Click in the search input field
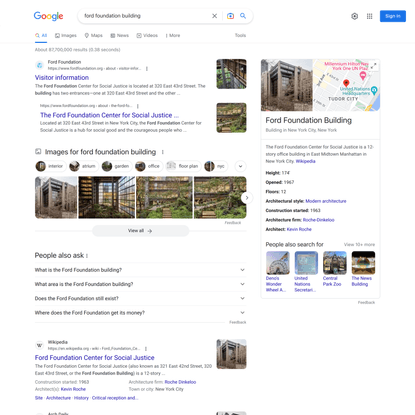The image size is (415, 415). pyautogui.click(x=145, y=16)
